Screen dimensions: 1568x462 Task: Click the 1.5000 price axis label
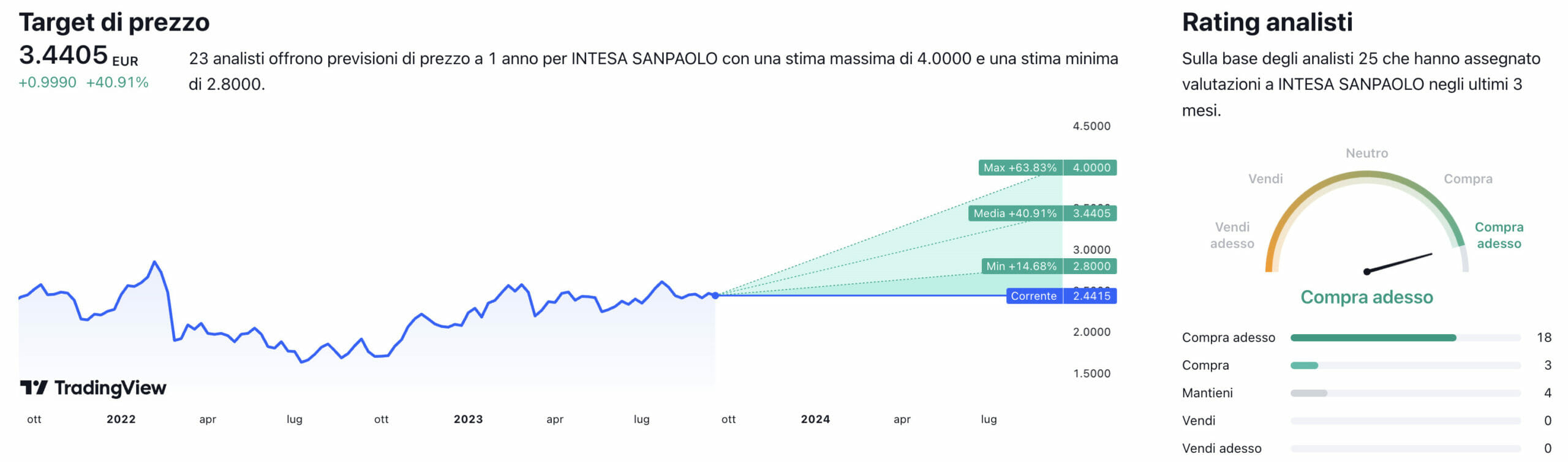1091,374
